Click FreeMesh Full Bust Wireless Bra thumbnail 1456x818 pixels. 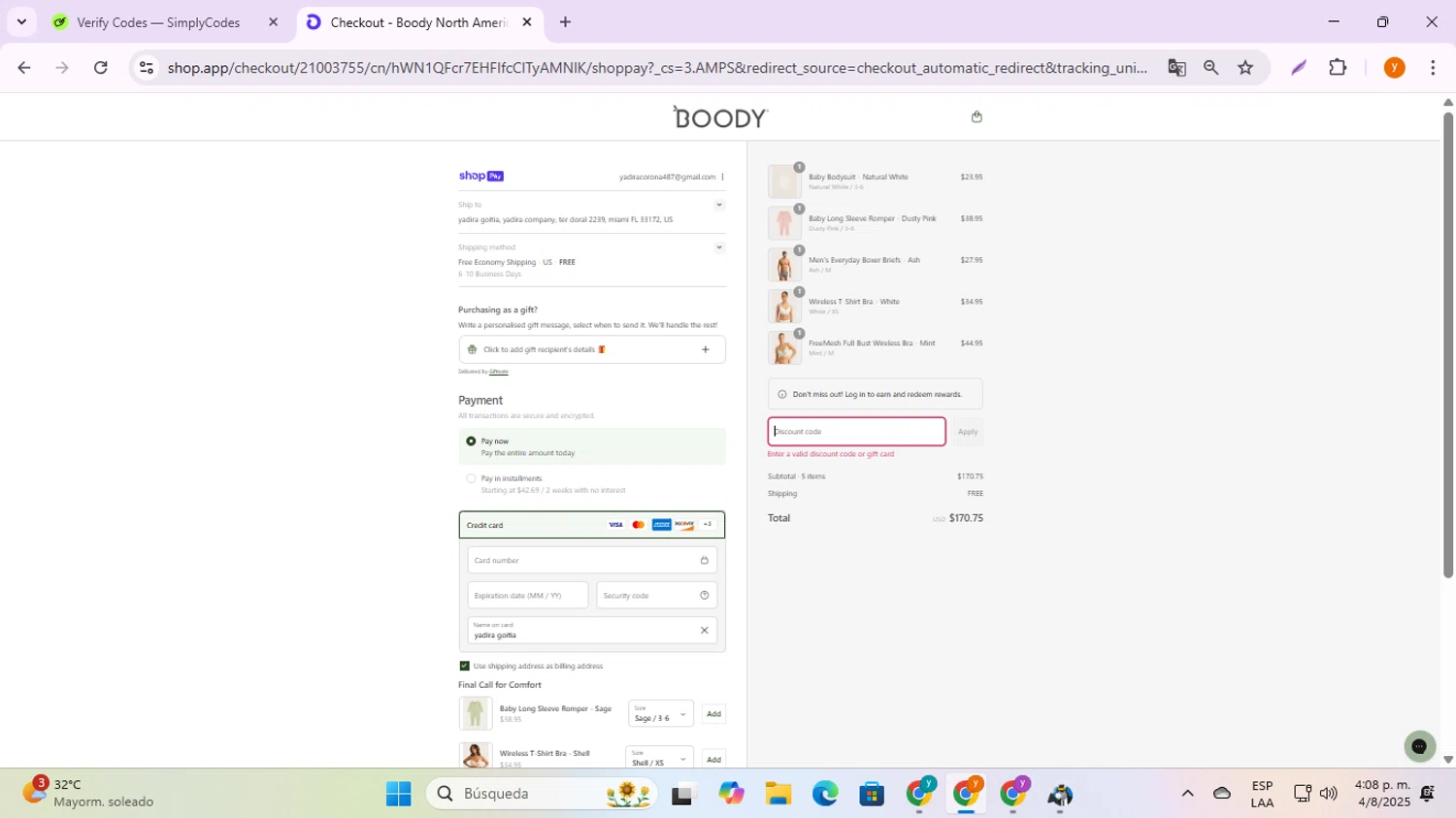(784, 347)
